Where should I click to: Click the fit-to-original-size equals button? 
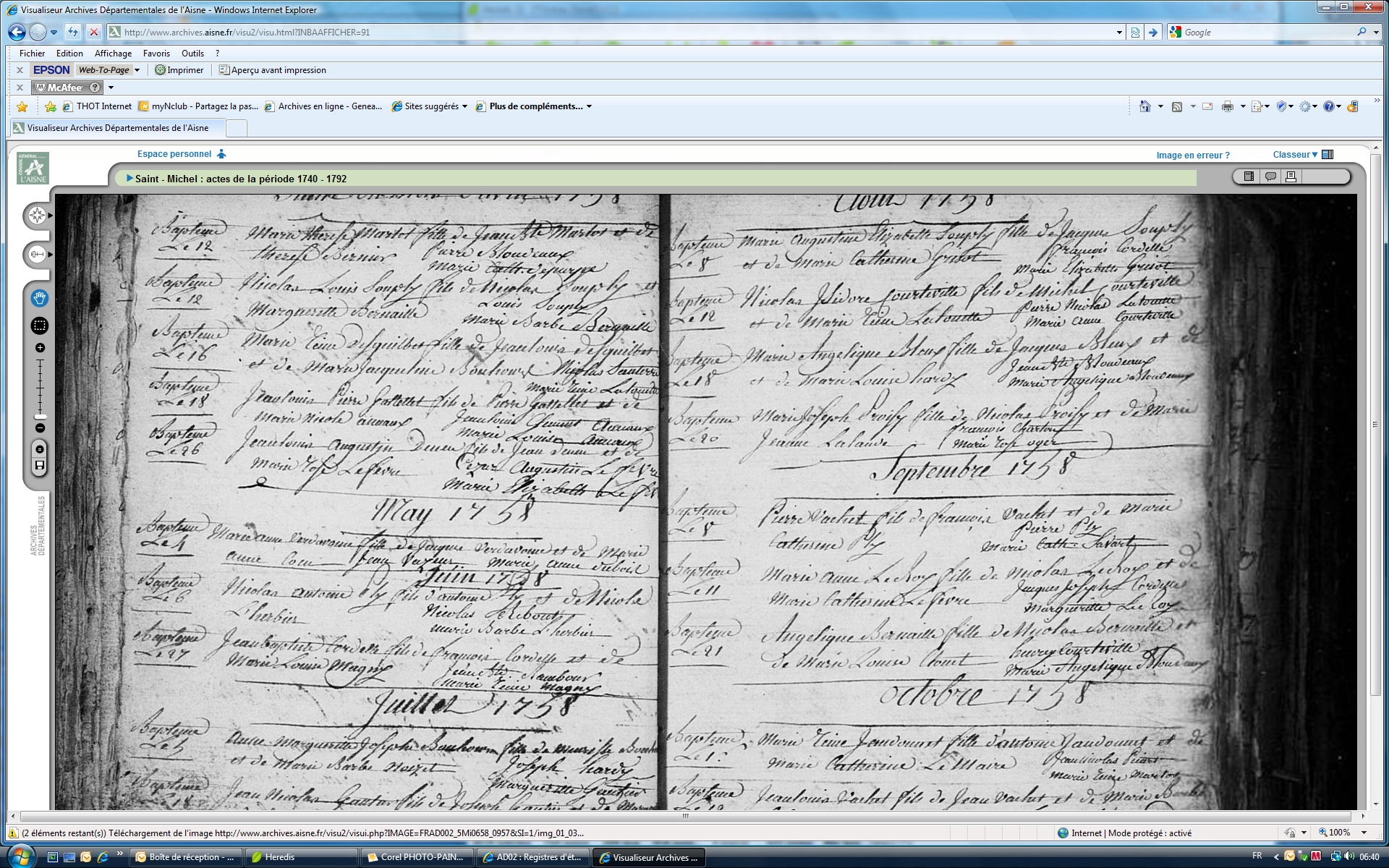40,449
